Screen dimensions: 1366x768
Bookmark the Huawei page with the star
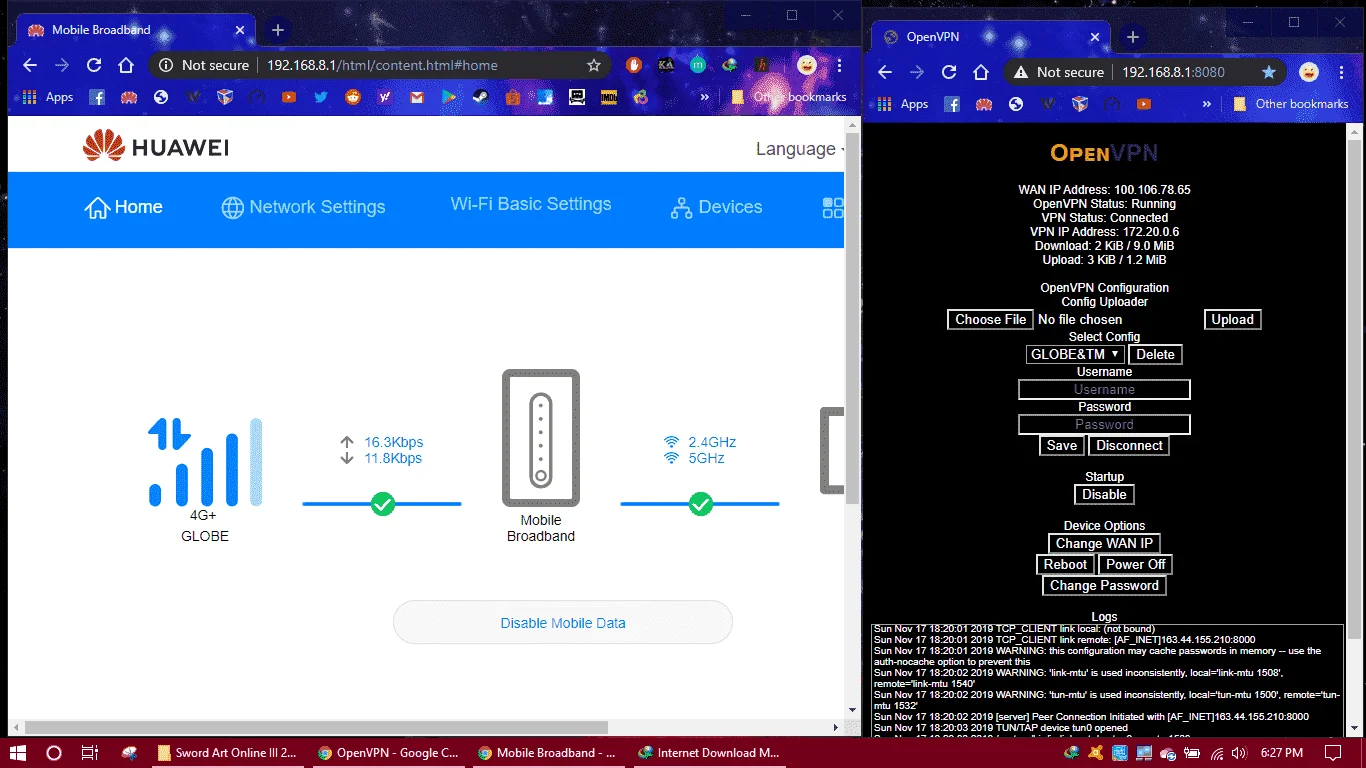(594, 65)
